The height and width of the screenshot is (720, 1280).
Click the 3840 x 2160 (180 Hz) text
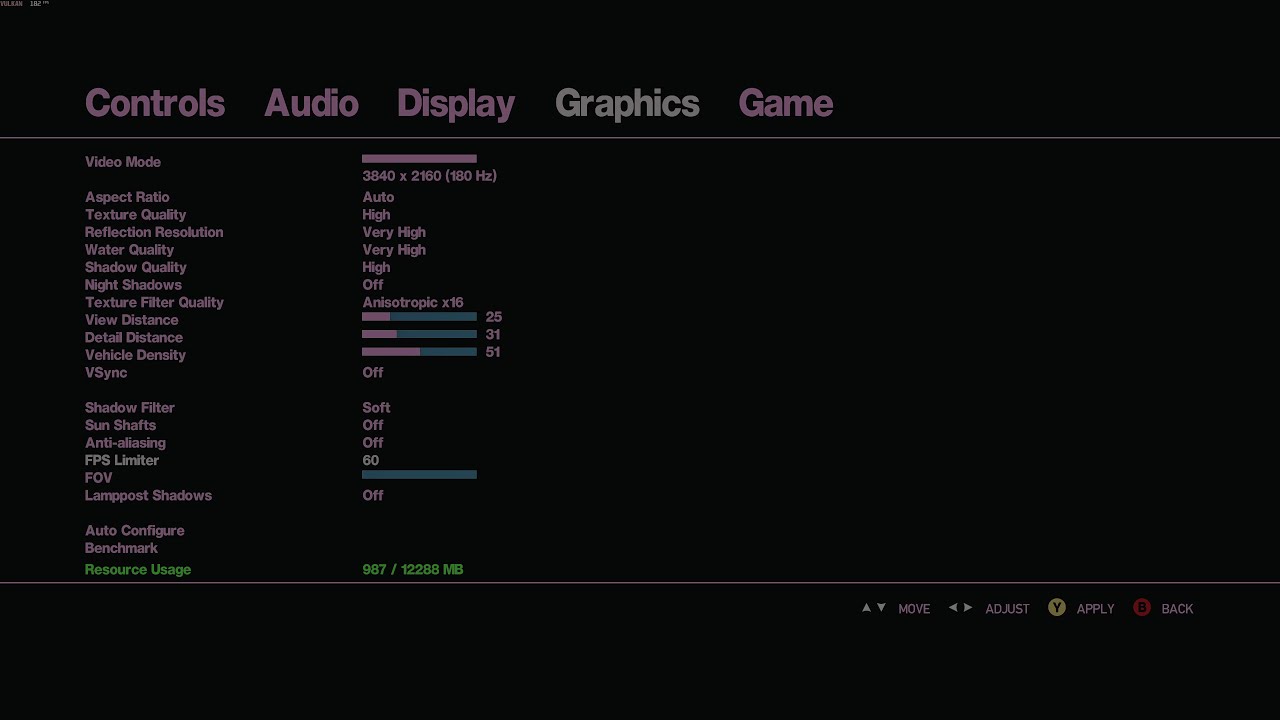point(430,176)
